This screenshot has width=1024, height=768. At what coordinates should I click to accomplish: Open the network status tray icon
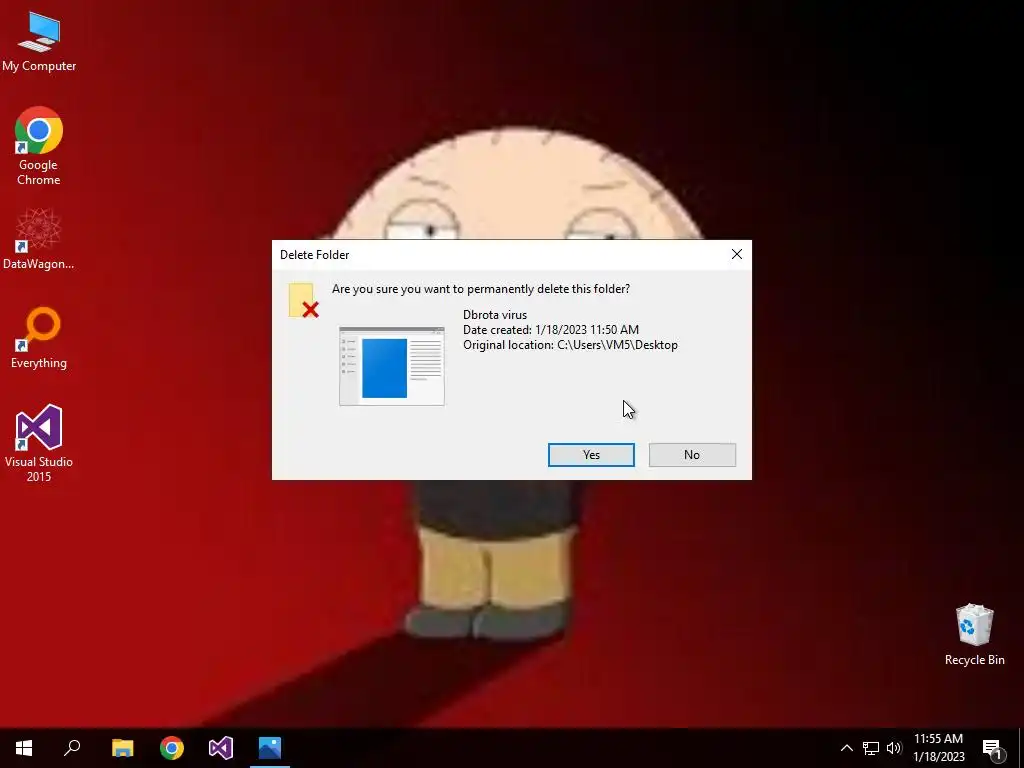[x=871, y=748]
